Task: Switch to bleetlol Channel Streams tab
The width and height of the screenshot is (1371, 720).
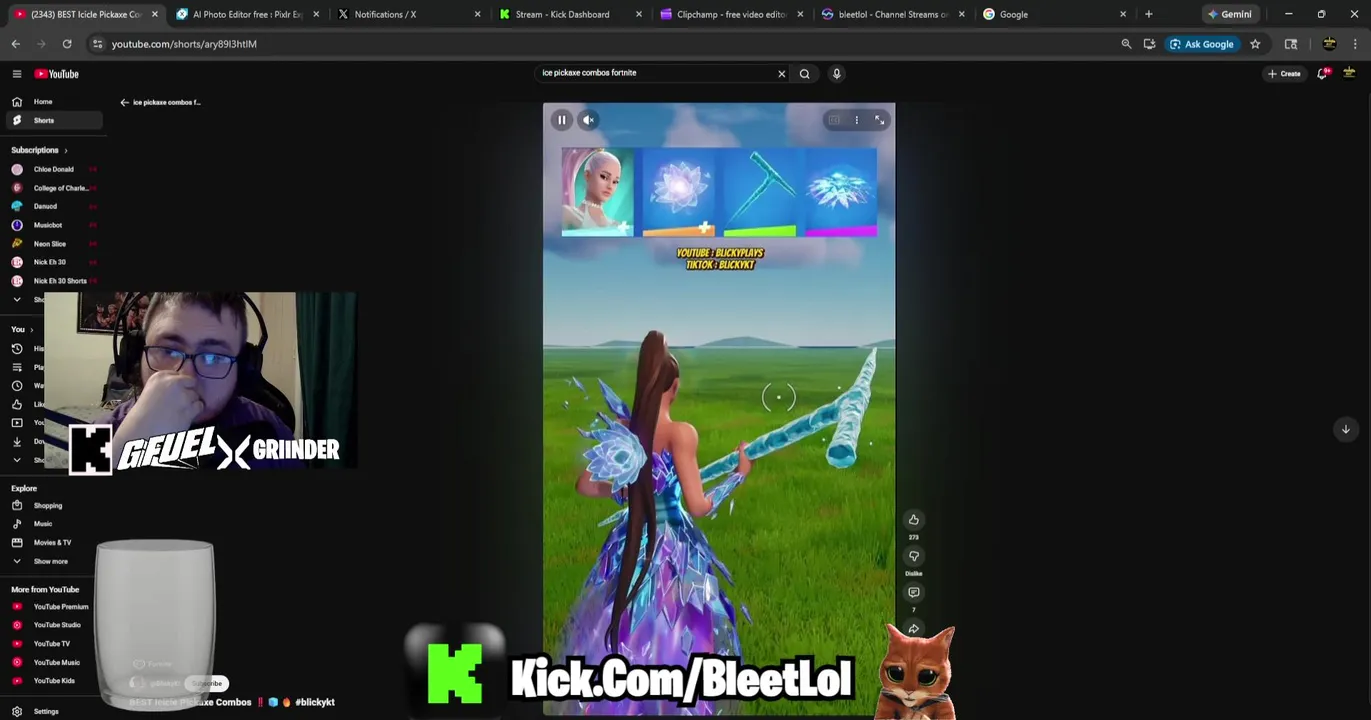Action: coord(893,14)
